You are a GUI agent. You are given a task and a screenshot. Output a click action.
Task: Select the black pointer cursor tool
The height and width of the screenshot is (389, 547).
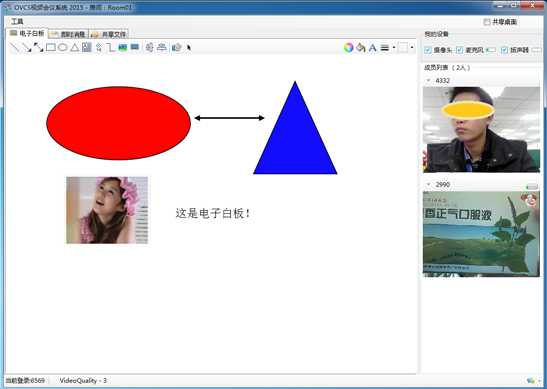[x=189, y=48]
